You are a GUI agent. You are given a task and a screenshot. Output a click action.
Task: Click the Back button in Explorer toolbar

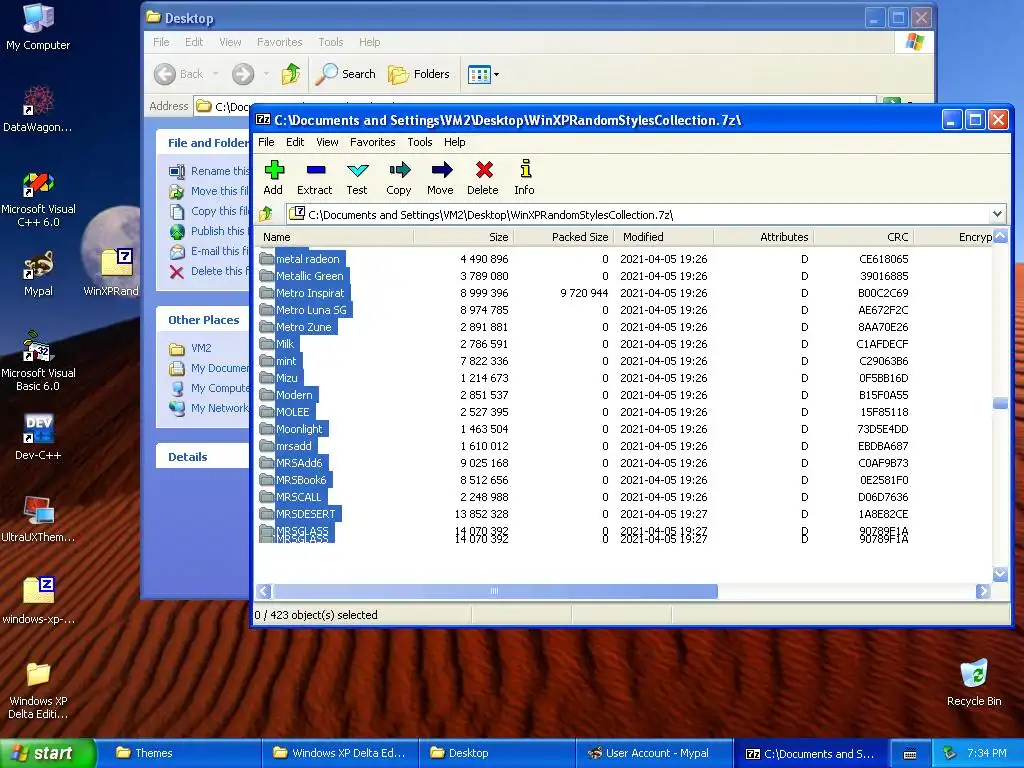coord(179,74)
